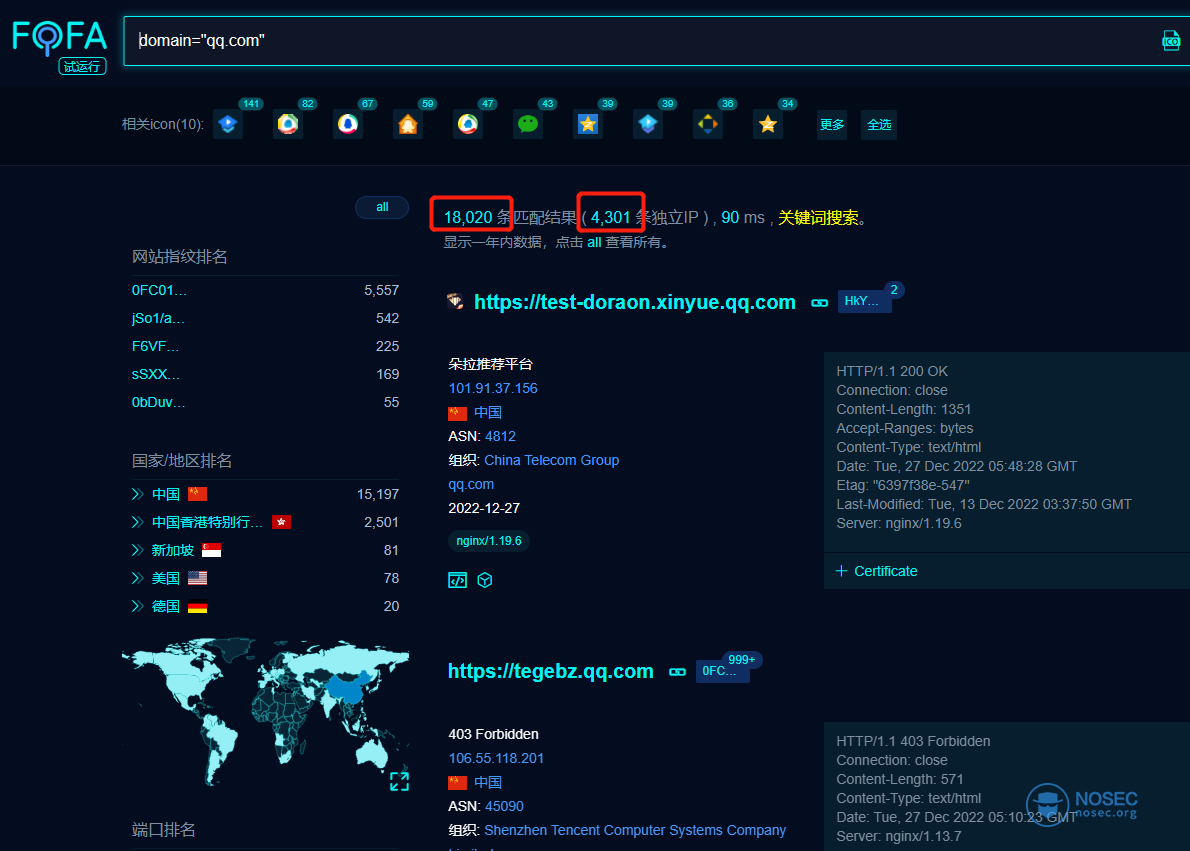Filter by fingerprint jSo1/a... in ranking

[158, 318]
